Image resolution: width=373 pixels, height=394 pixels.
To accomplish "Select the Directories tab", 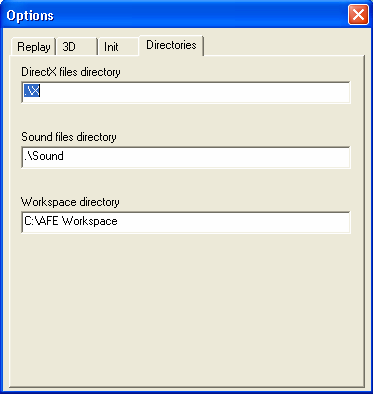I will click(171, 45).
